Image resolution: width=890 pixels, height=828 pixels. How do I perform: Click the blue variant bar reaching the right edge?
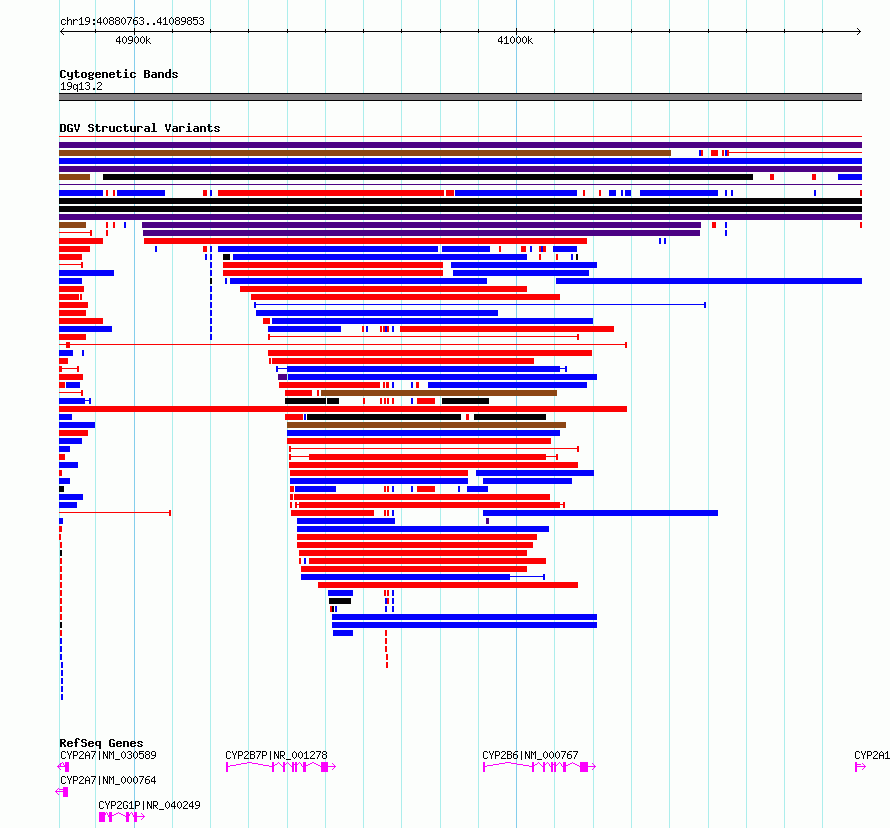709,281
